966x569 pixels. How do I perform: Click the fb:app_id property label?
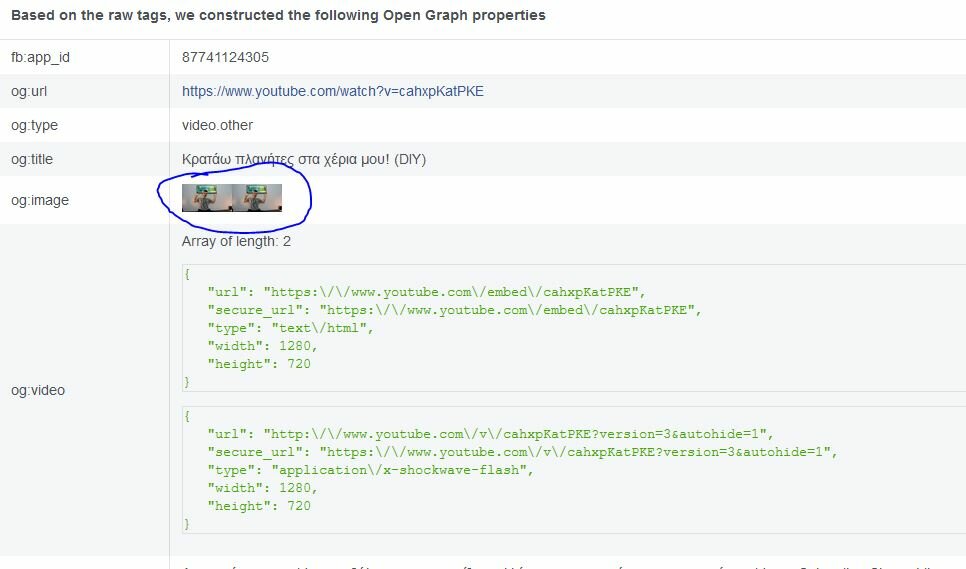tap(41, 57)
